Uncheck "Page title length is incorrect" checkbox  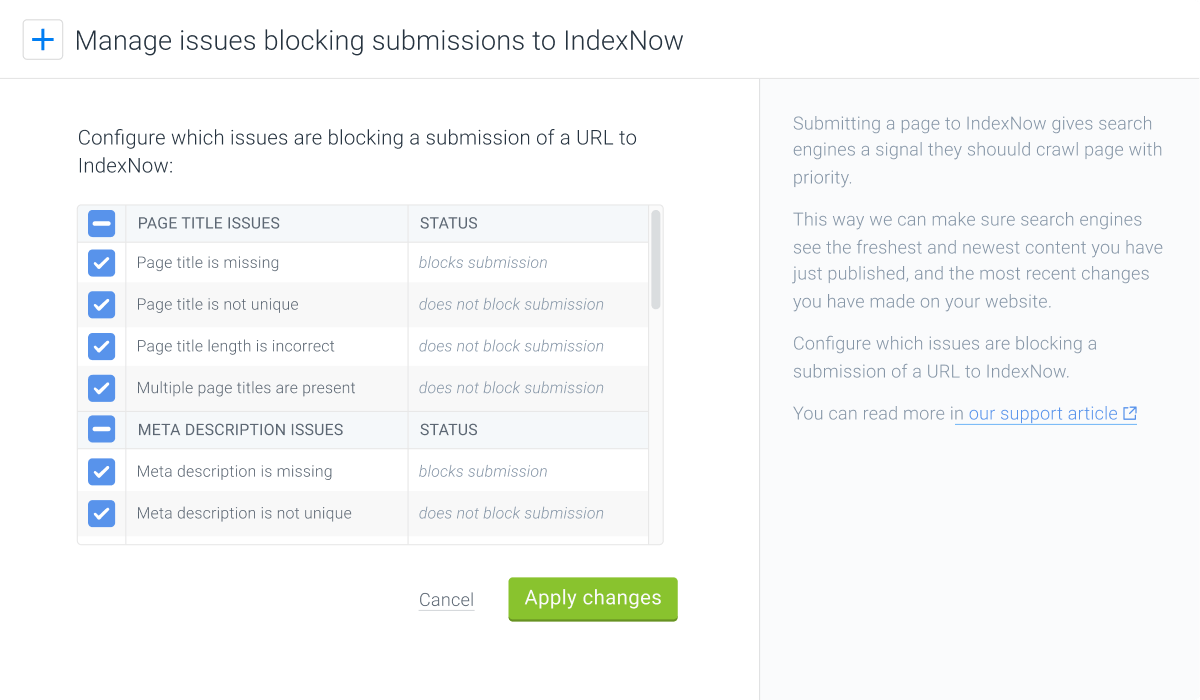(x=102, y=346)
